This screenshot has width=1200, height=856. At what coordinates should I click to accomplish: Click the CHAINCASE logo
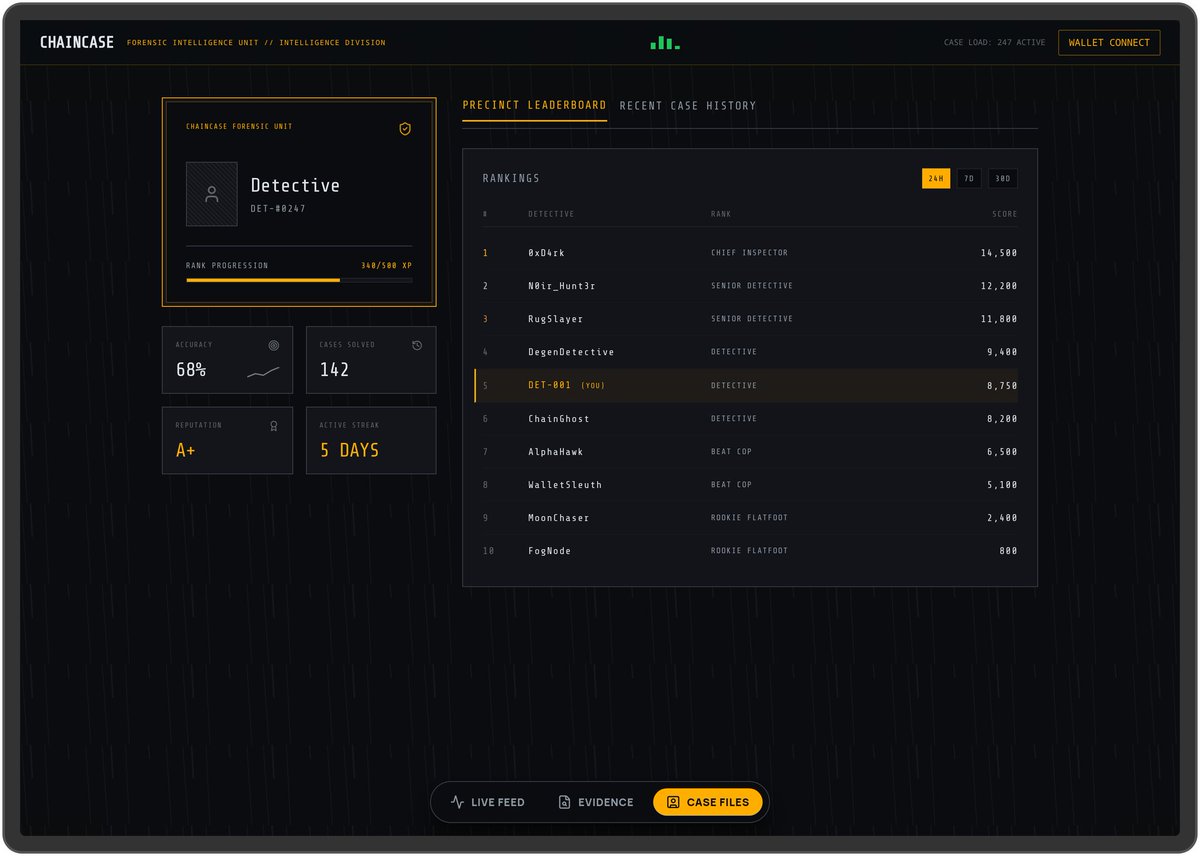[77, 43]
